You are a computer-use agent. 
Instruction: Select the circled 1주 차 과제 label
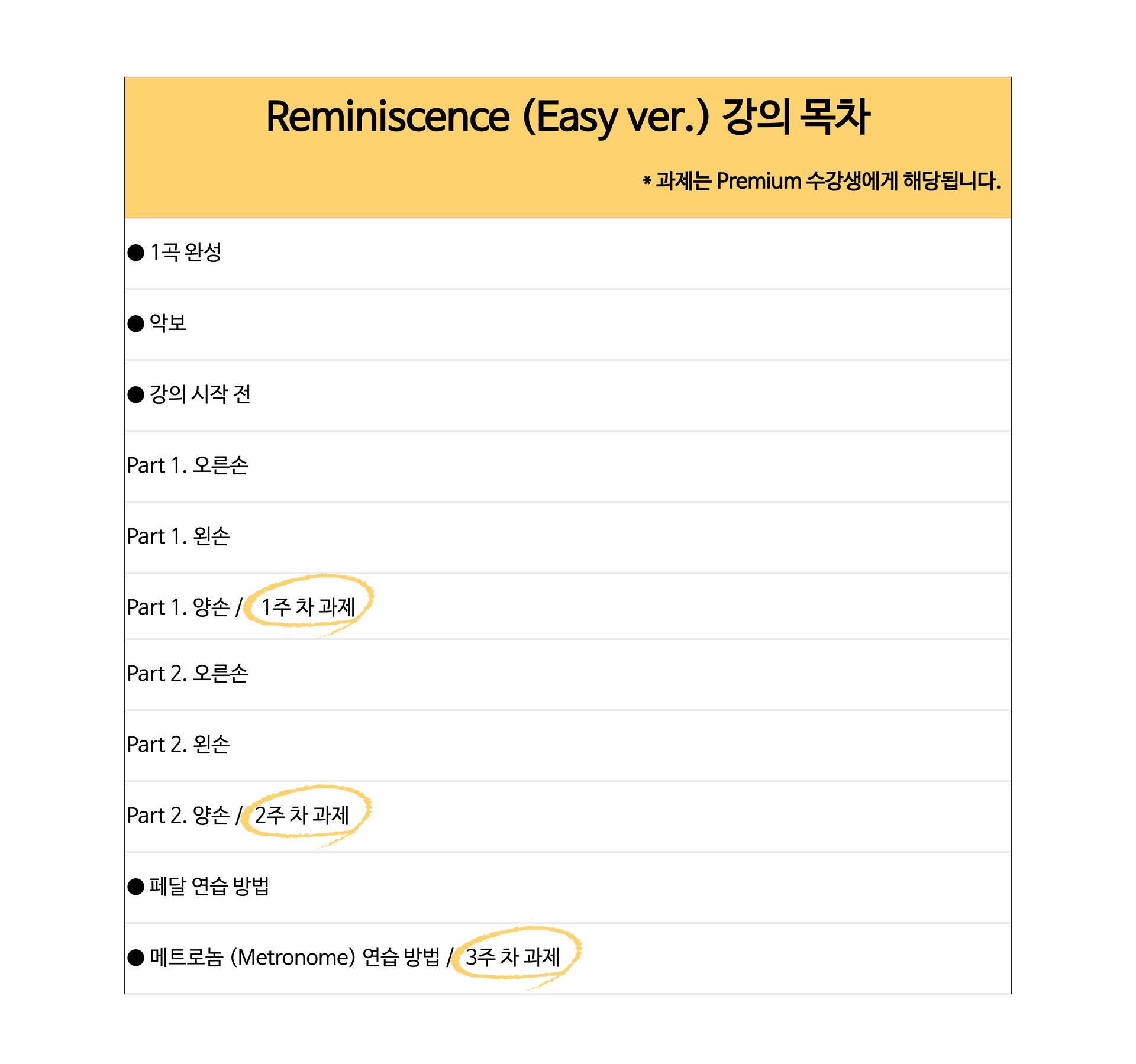(308, 607)
